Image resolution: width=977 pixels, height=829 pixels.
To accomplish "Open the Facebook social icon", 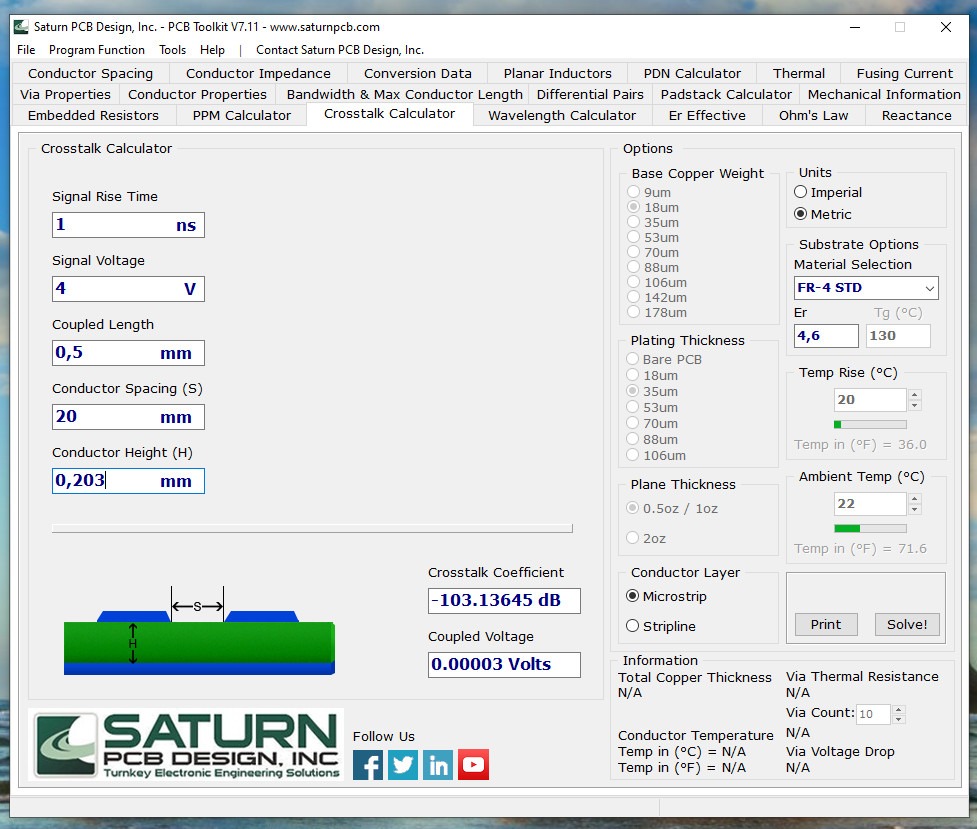I will [x=368, y=765].
